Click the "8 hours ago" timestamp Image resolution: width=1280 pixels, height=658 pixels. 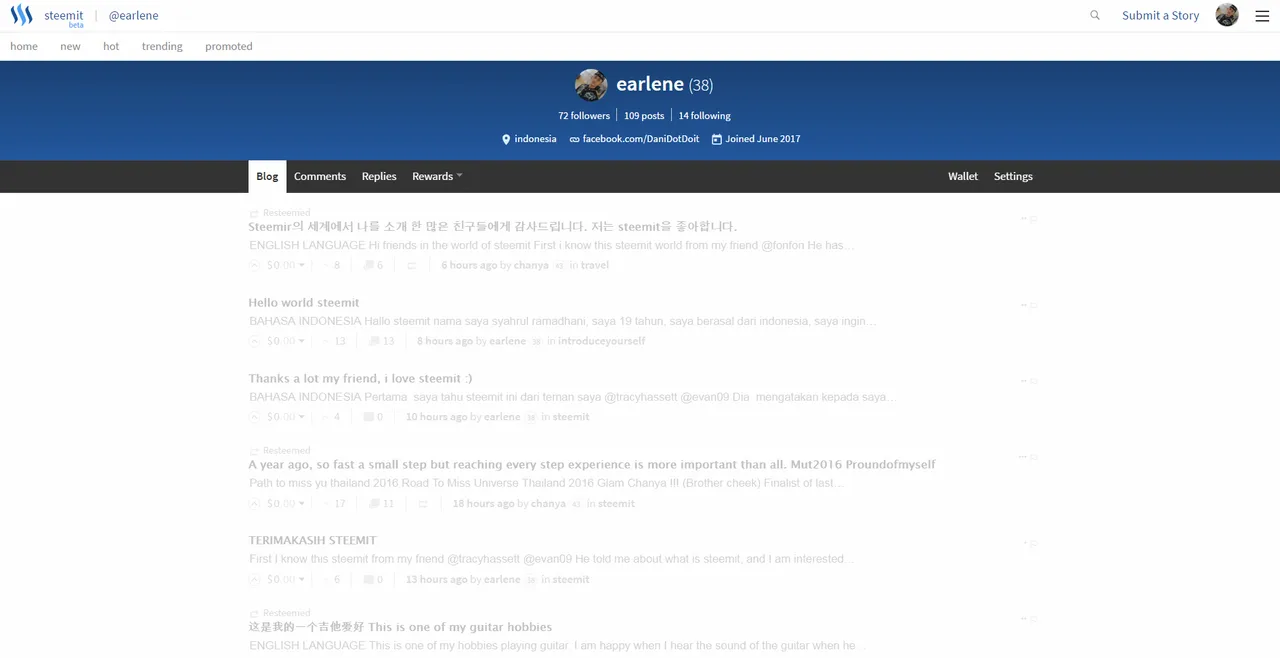coord(445,341)
